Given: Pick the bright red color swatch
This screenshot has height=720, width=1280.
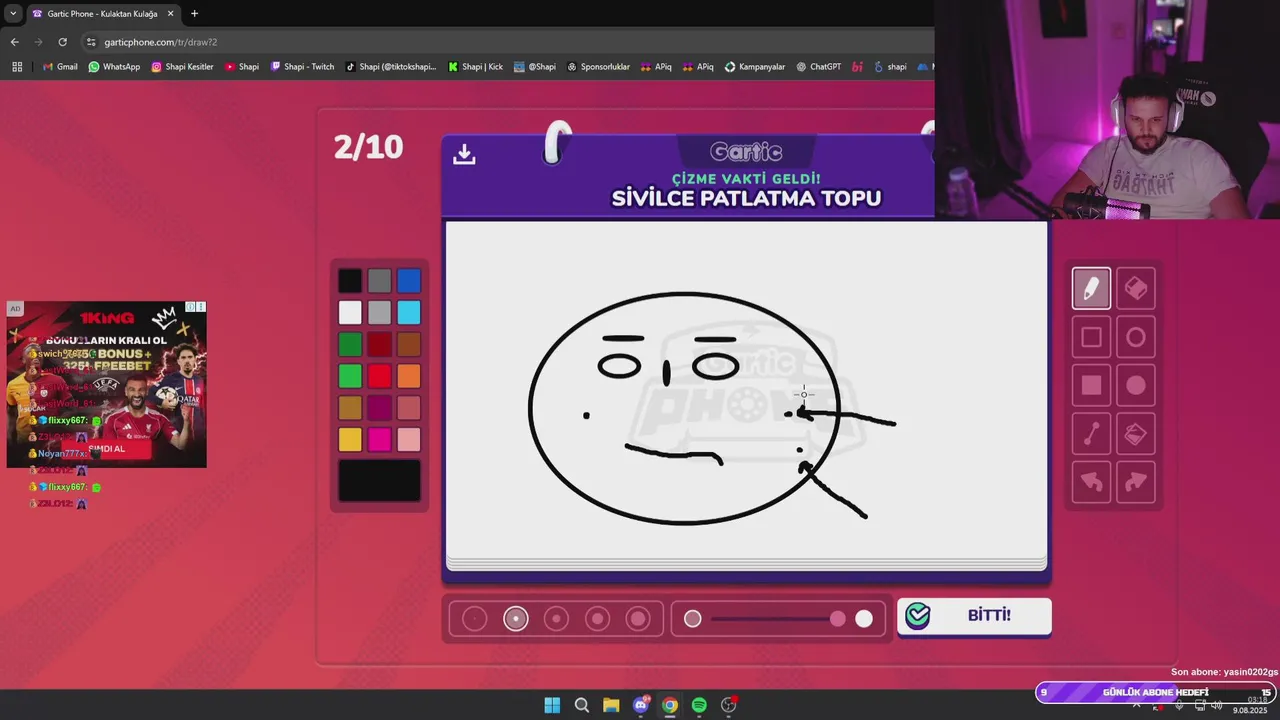Looking at the screenshot, I should (x=379, y=376).
